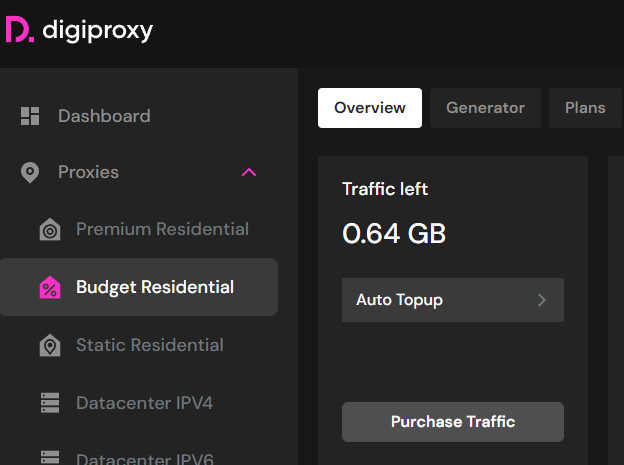The width and height of the screenshot is (624, 465).
Task: Switch to the Overview tab
Action: (370, 108)
